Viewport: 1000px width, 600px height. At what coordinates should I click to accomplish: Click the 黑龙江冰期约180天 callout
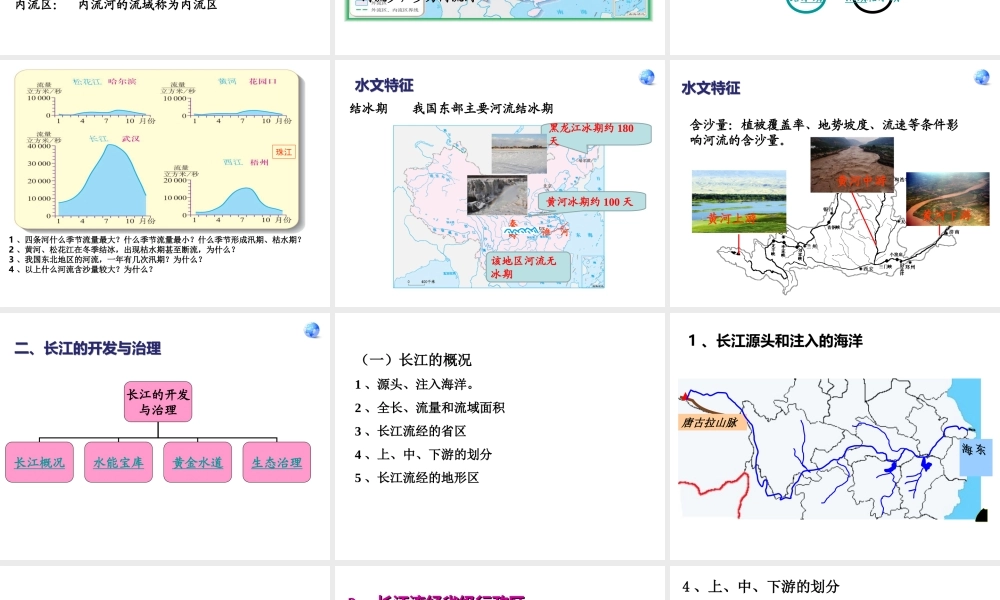pos(597,135)
